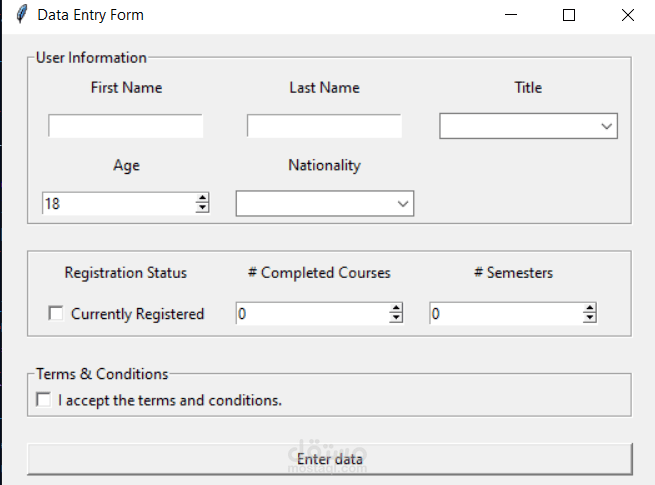Decrement the Completed Courses spinner down arrow
Screen dimensions: 655x485
pos(396,319)
